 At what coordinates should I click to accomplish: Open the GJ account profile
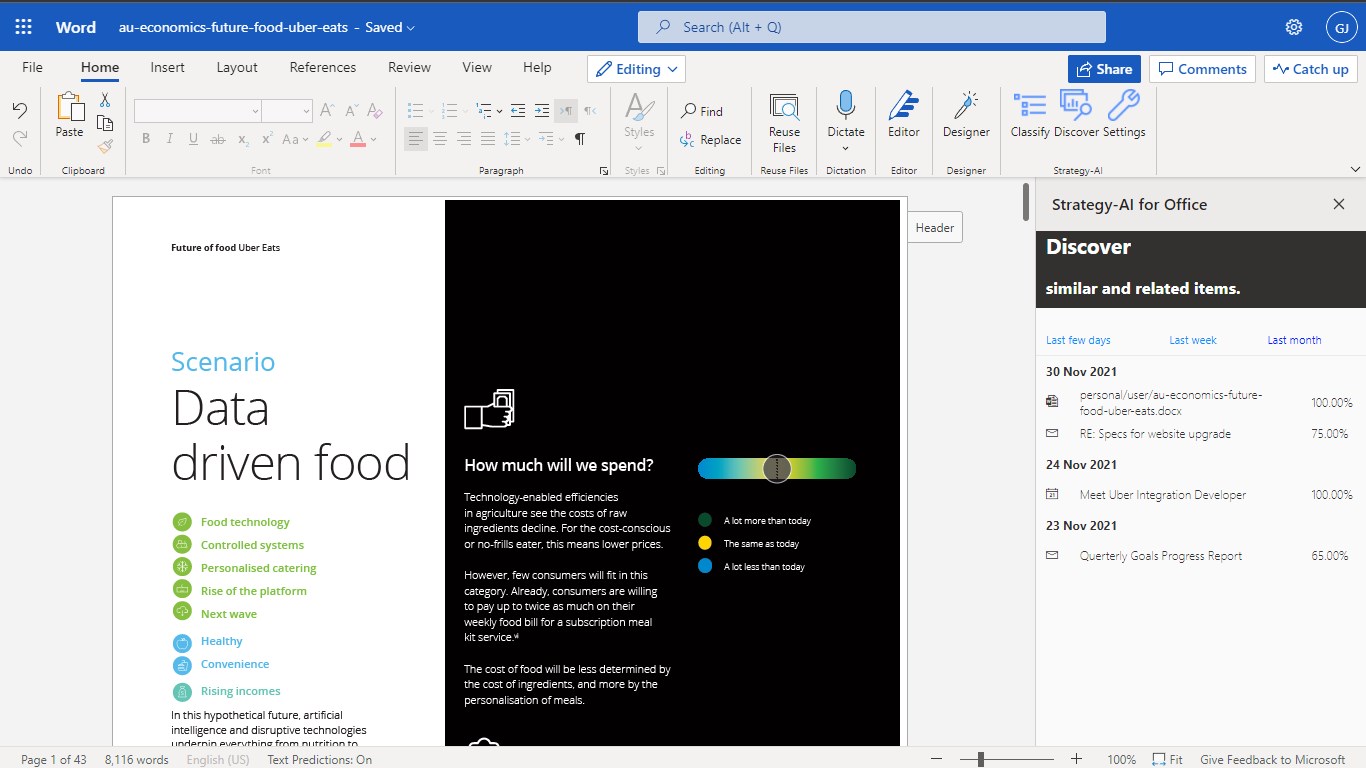click(1340, 27)
